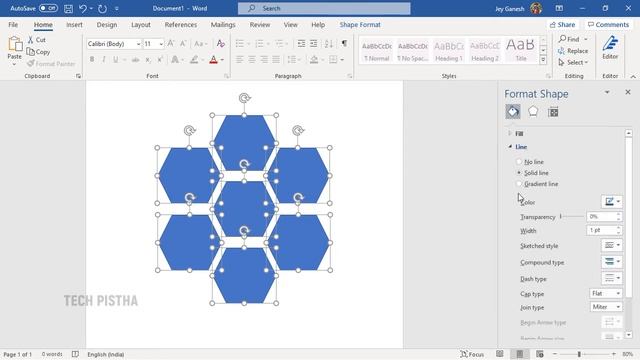Click the text highlight color icon

coord(194,60)
